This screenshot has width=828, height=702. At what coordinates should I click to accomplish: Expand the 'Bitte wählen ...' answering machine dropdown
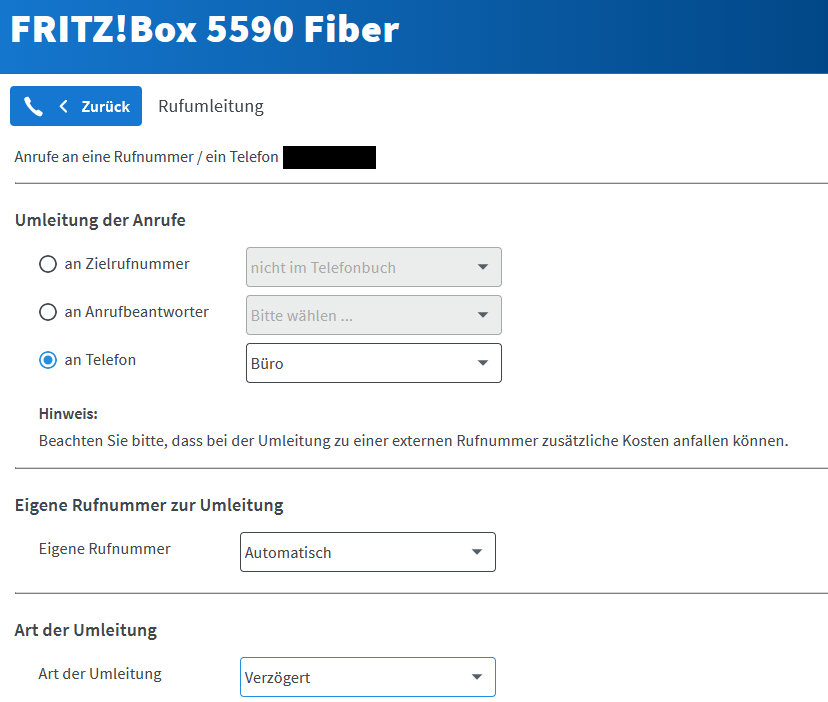[373, 315]
